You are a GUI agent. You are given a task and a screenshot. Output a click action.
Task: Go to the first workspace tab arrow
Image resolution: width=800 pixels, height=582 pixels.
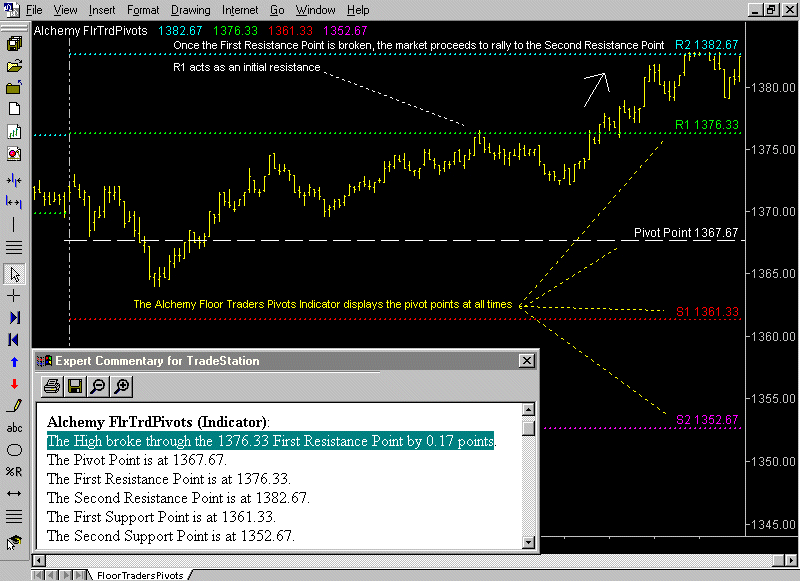coord(38,575)
